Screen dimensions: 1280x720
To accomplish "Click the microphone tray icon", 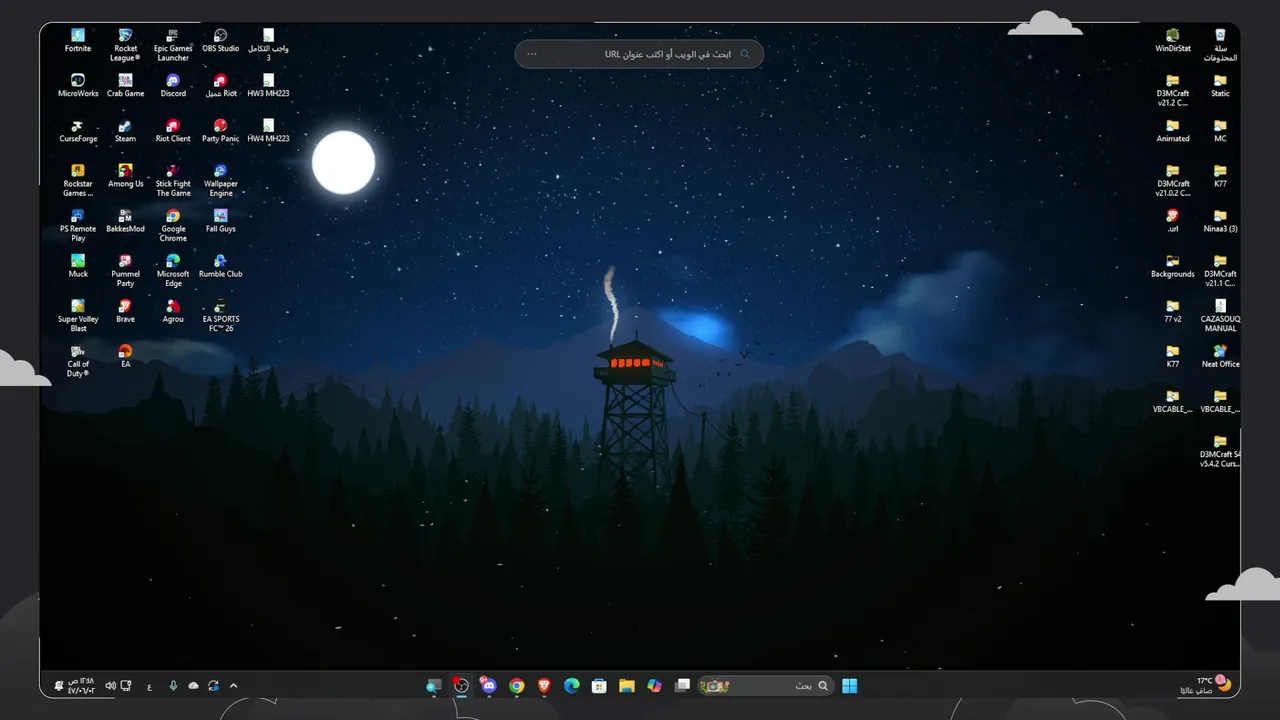I will point(173,686).
